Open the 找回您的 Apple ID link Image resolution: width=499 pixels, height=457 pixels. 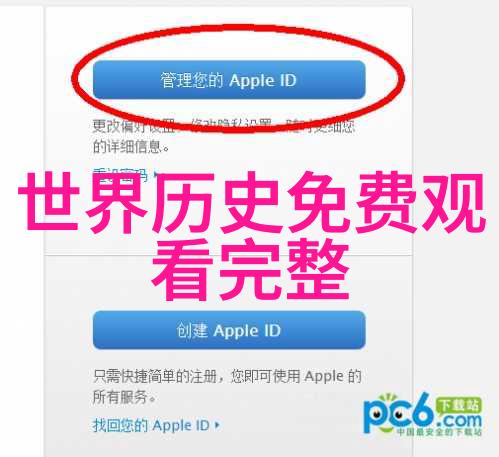(151, 425)
